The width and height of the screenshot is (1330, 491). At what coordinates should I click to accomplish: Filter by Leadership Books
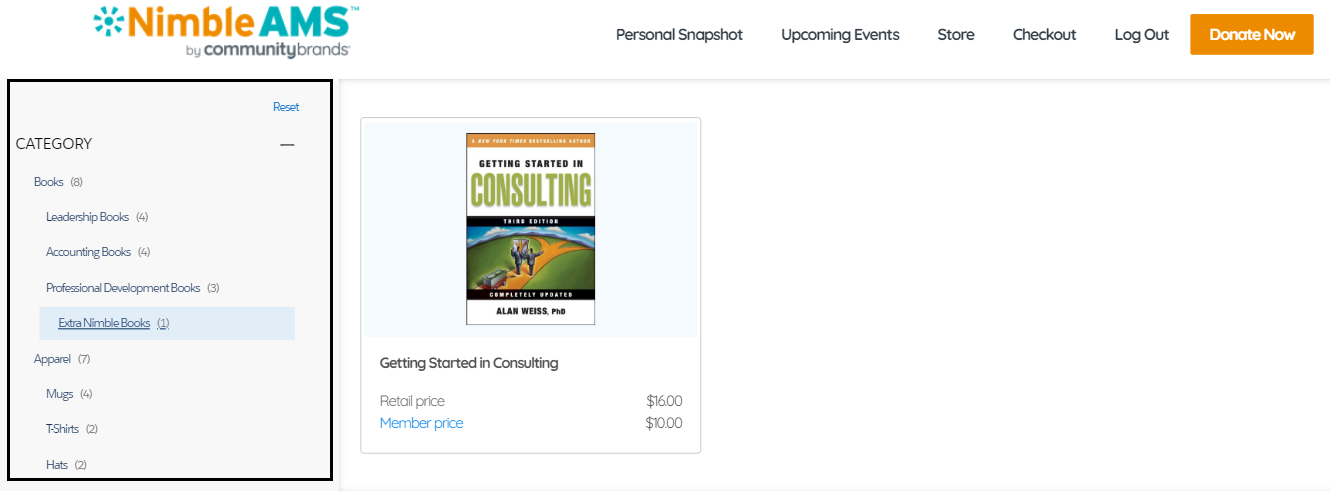tap(88, 217)
